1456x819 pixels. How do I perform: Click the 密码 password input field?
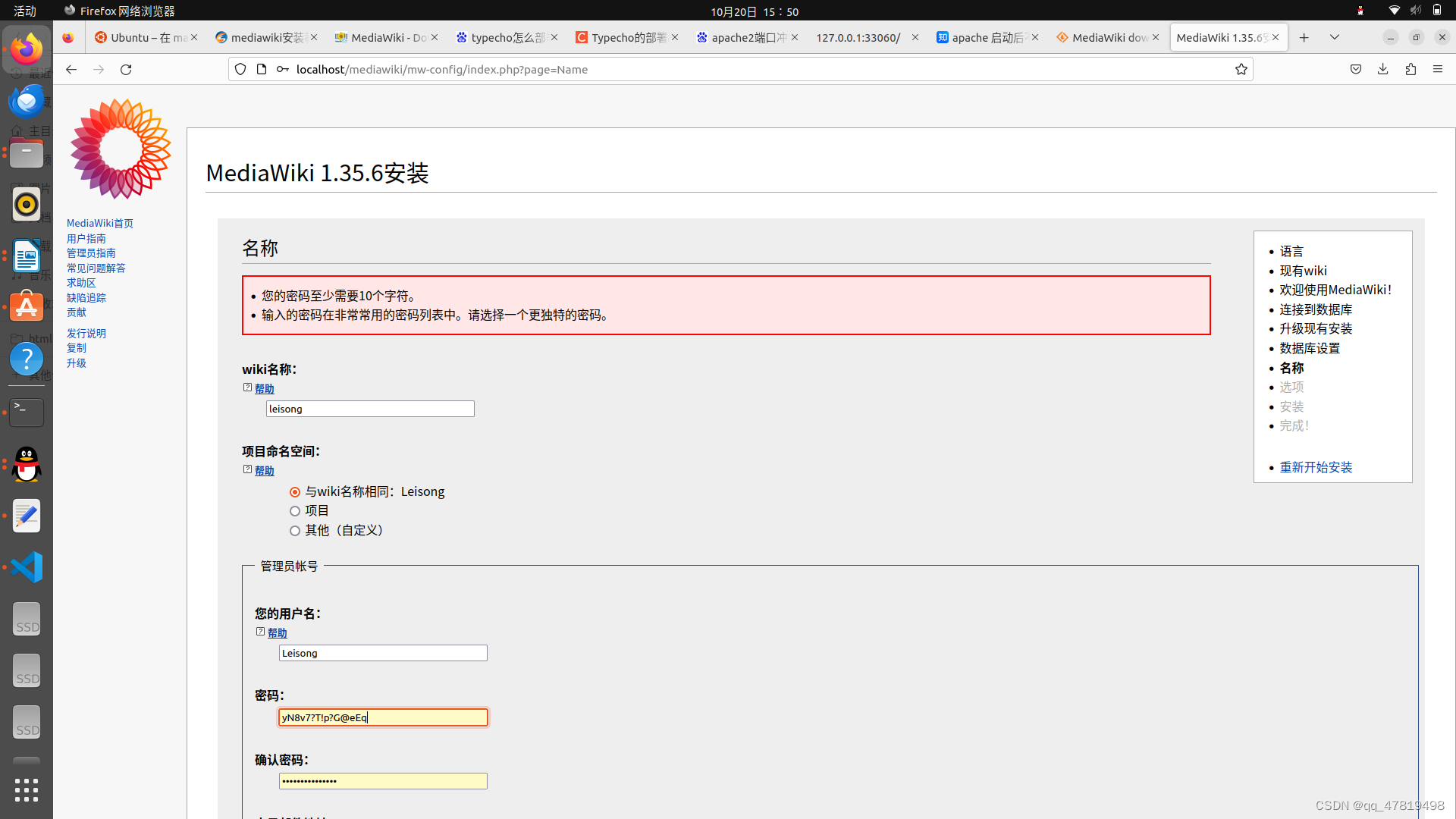[x=383, y=717]
